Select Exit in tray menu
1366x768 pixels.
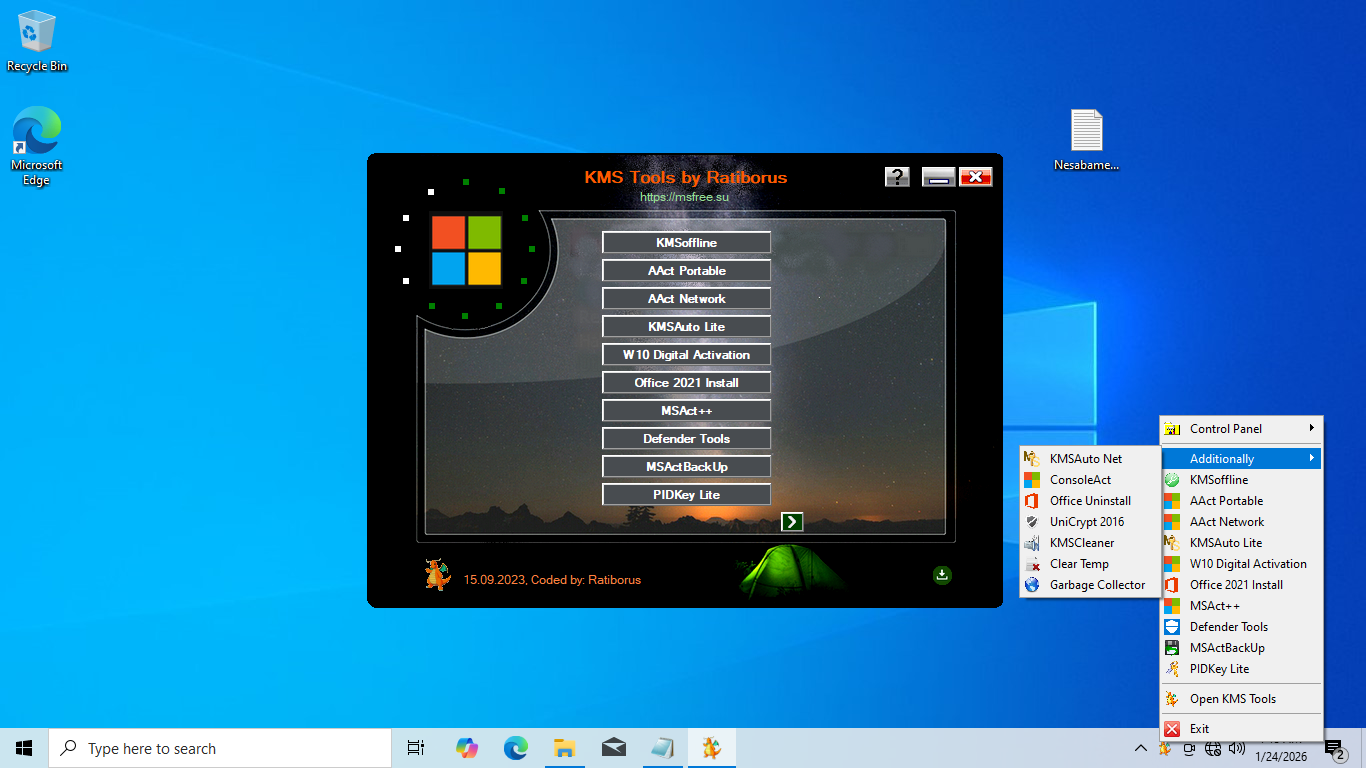coord(1199,729)
